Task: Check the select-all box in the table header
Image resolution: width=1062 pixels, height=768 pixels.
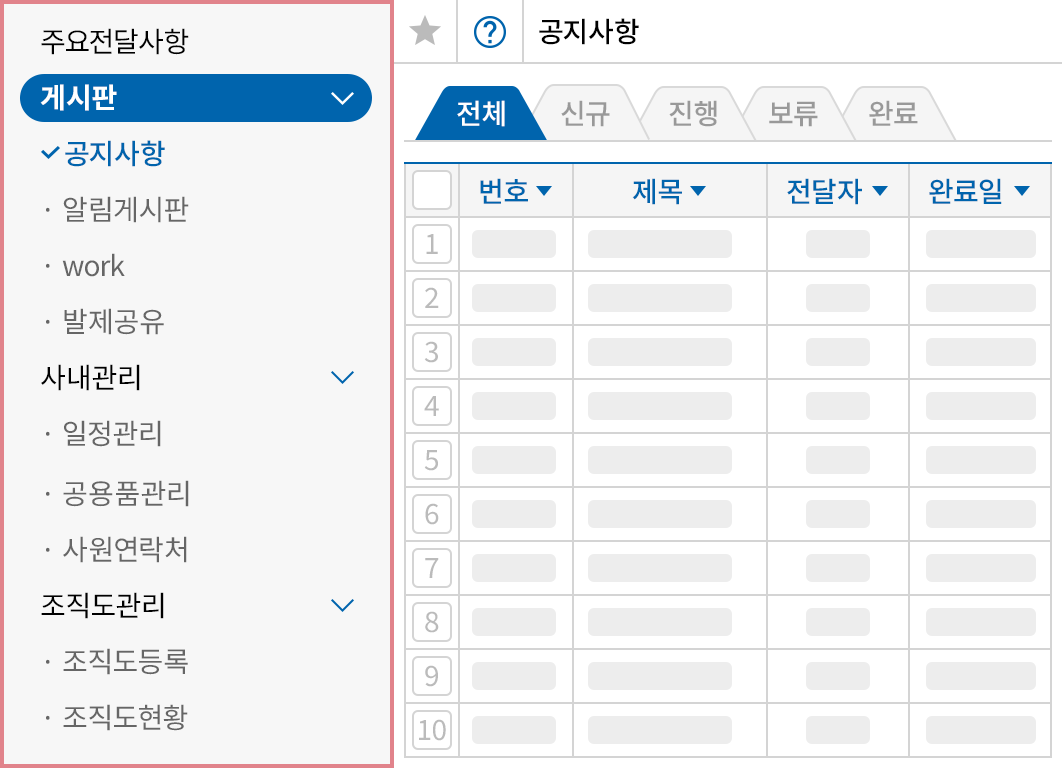Action: coord(432,190)
